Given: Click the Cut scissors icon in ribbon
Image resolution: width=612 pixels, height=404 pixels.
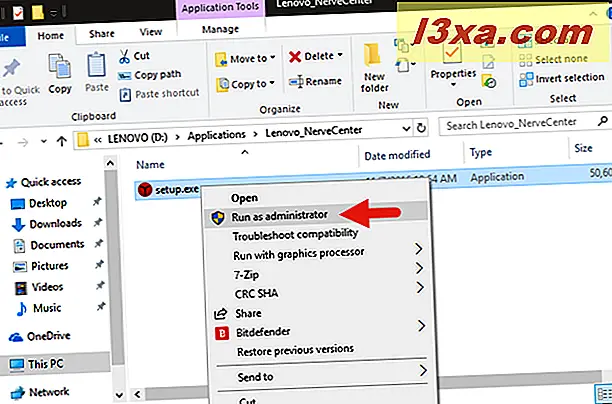Looking at the screenshot, I should pyautogui.click(x=124, y=56).
